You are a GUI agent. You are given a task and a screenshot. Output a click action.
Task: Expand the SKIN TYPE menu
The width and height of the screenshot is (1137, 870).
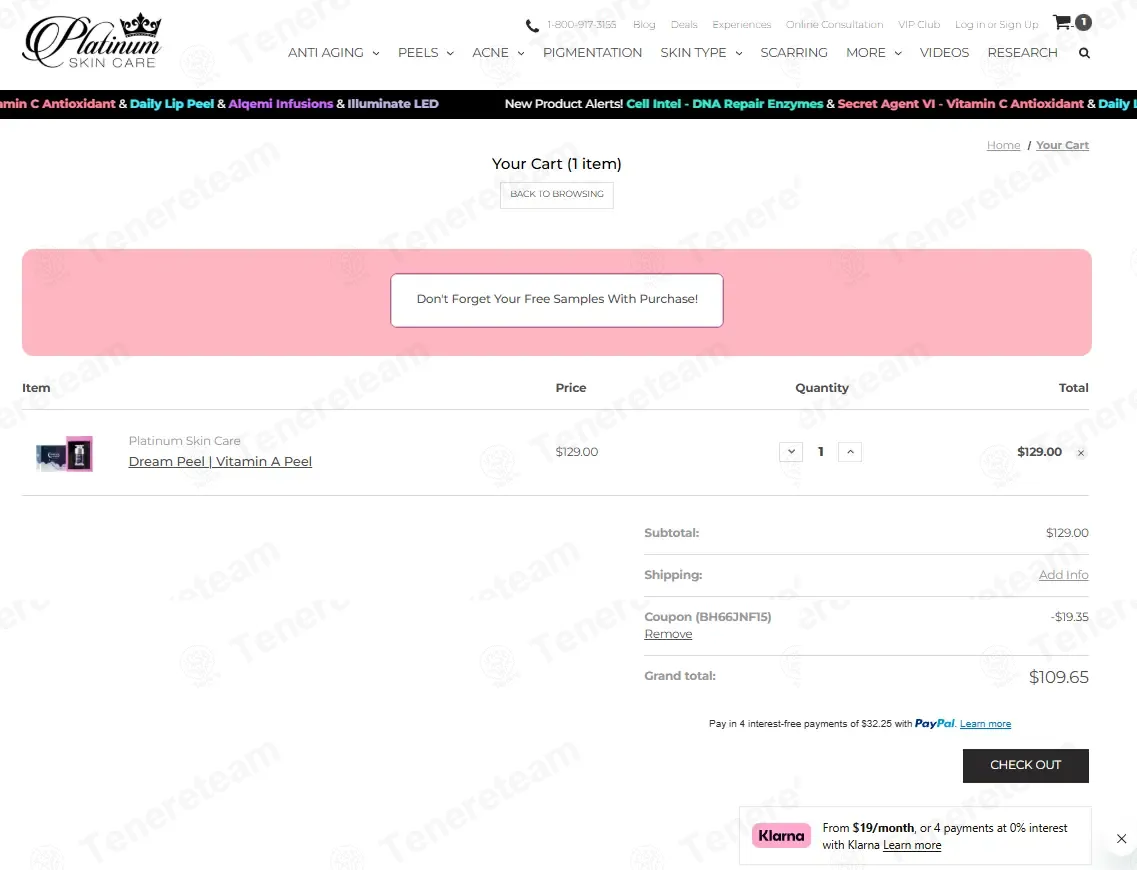click(701, 53)
